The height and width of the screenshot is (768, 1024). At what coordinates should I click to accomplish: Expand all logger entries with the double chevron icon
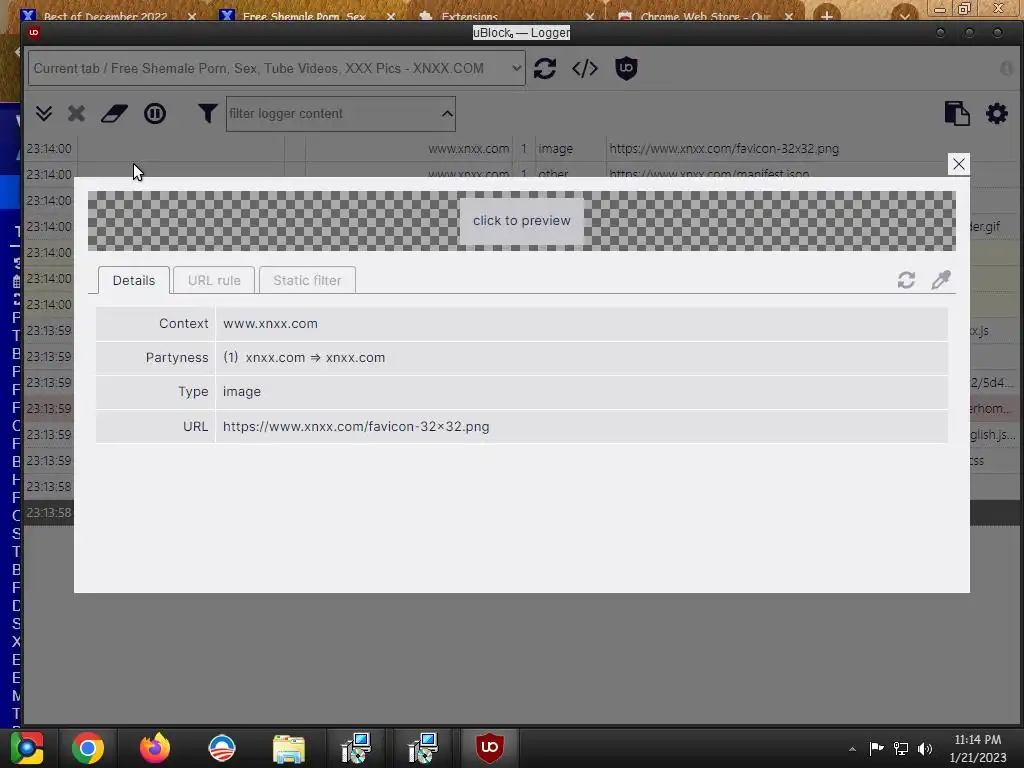point(44,114)
